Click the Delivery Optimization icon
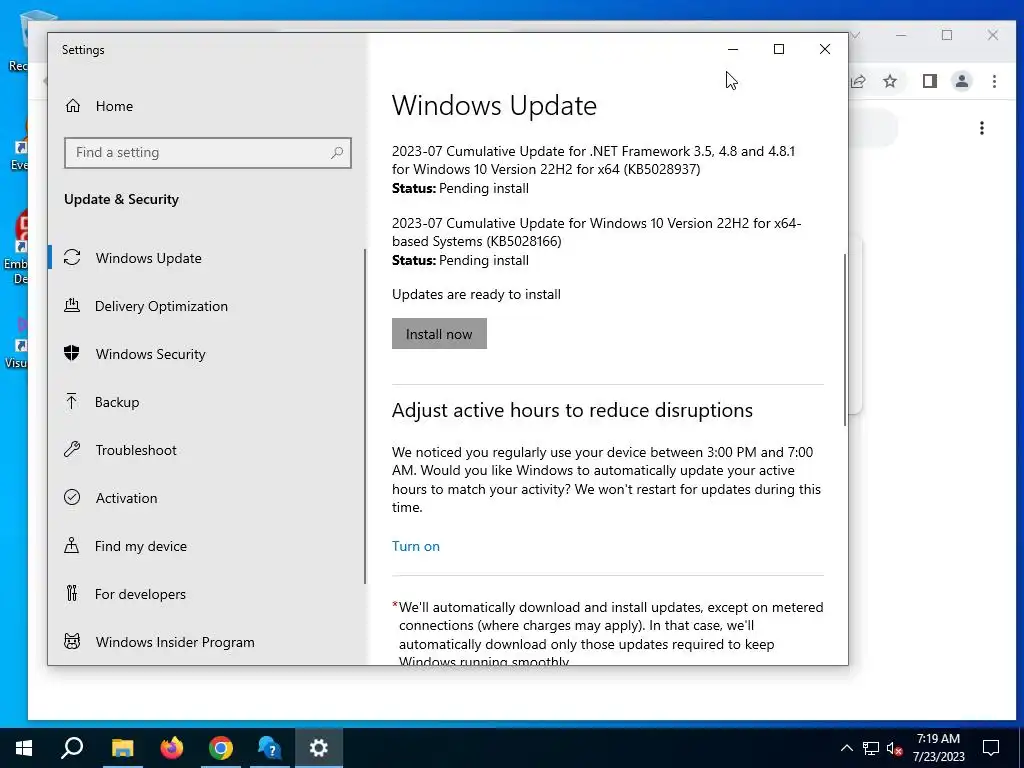Screen dimensions: 1024x768 coord(72,306)
